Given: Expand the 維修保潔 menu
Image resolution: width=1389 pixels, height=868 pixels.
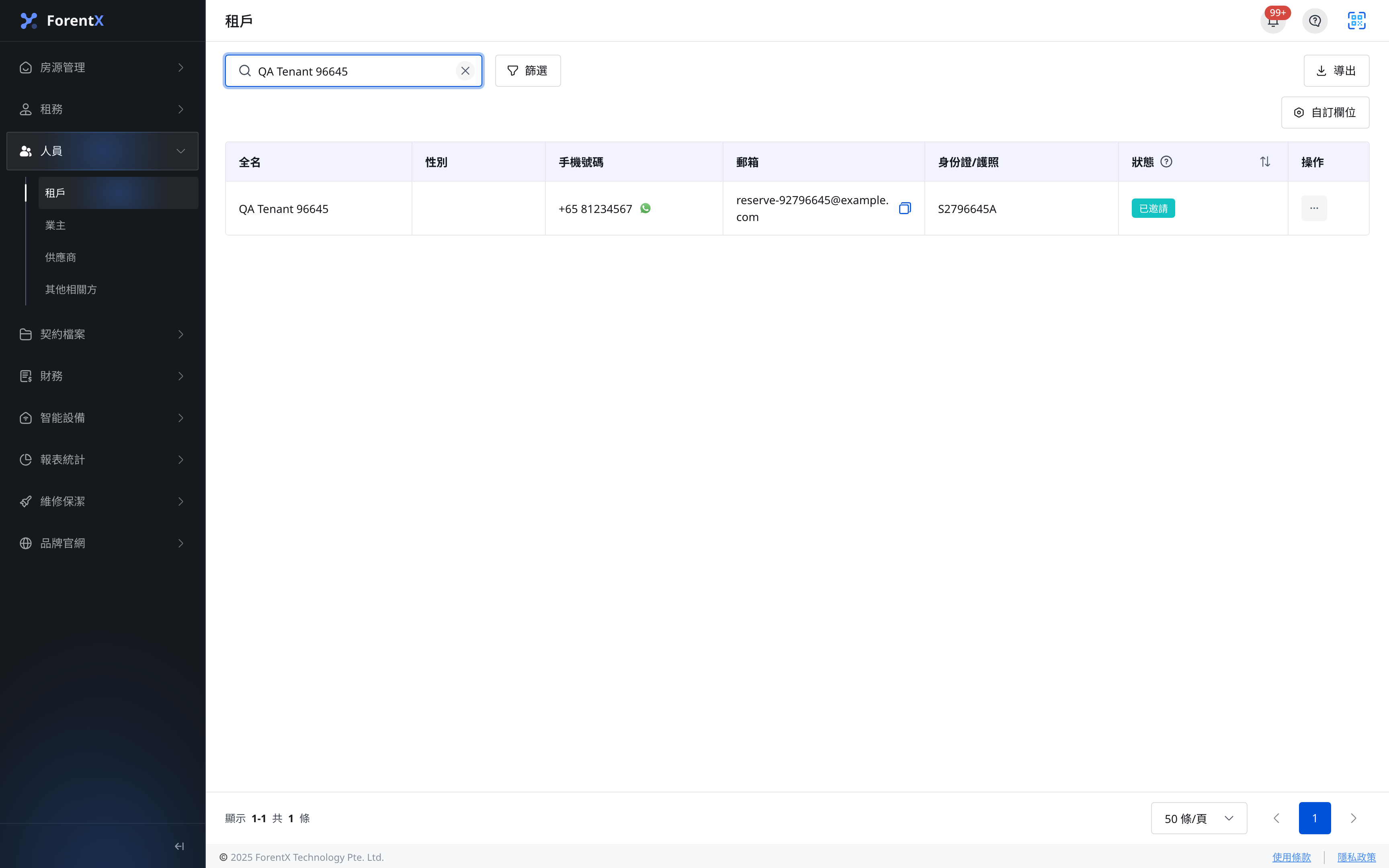Looking at the screenshot, I should (x=102, y=502).
